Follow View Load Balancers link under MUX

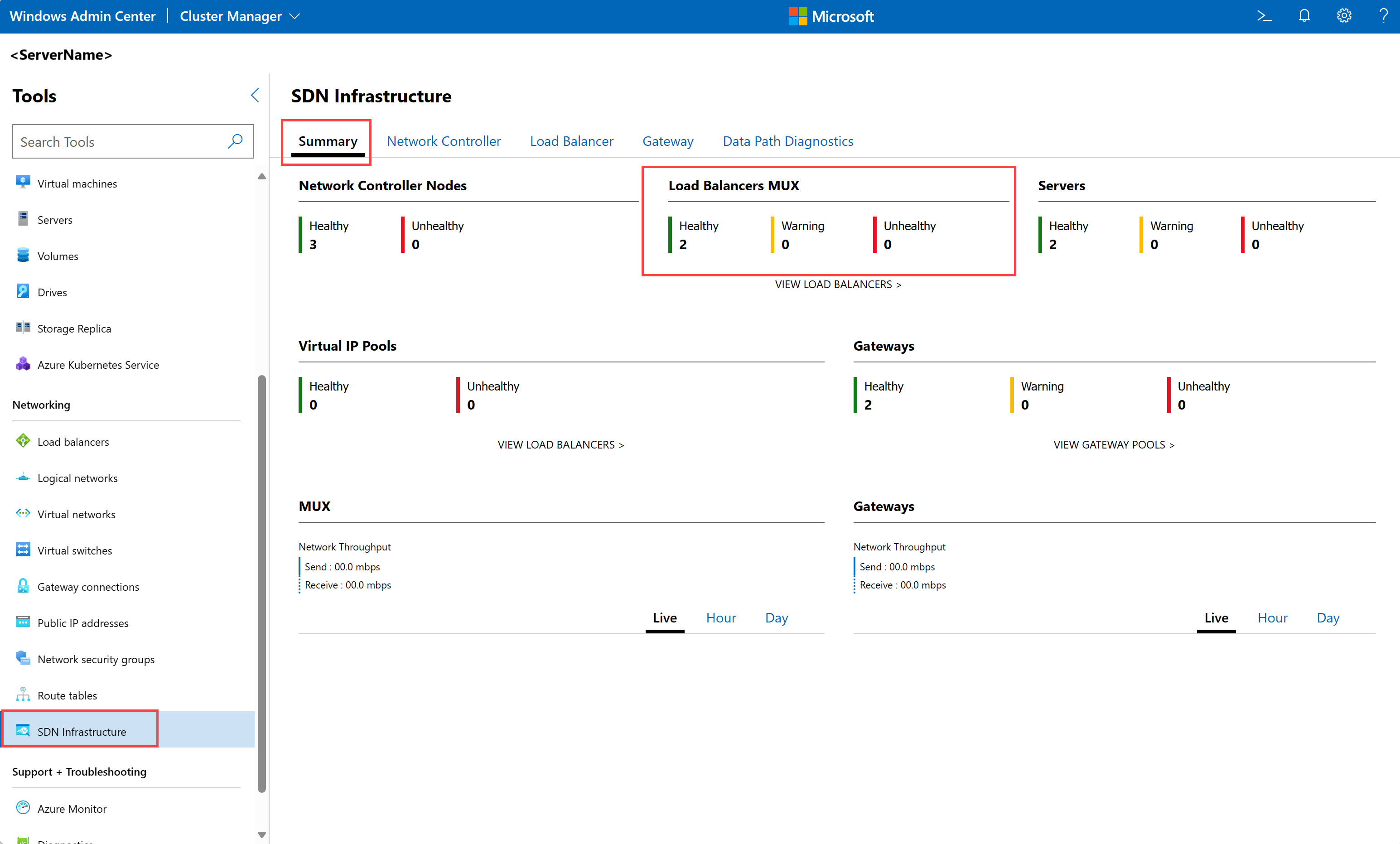click(x=838, y=284)
